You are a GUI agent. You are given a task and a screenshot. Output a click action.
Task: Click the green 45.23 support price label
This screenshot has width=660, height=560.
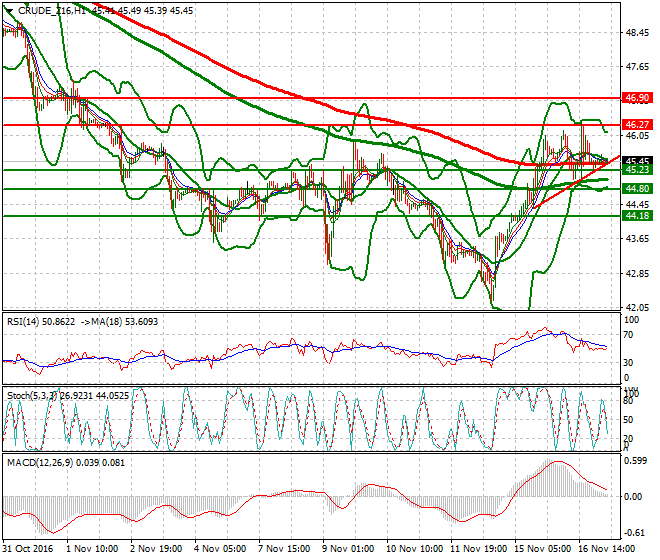[x=637, y=170]
